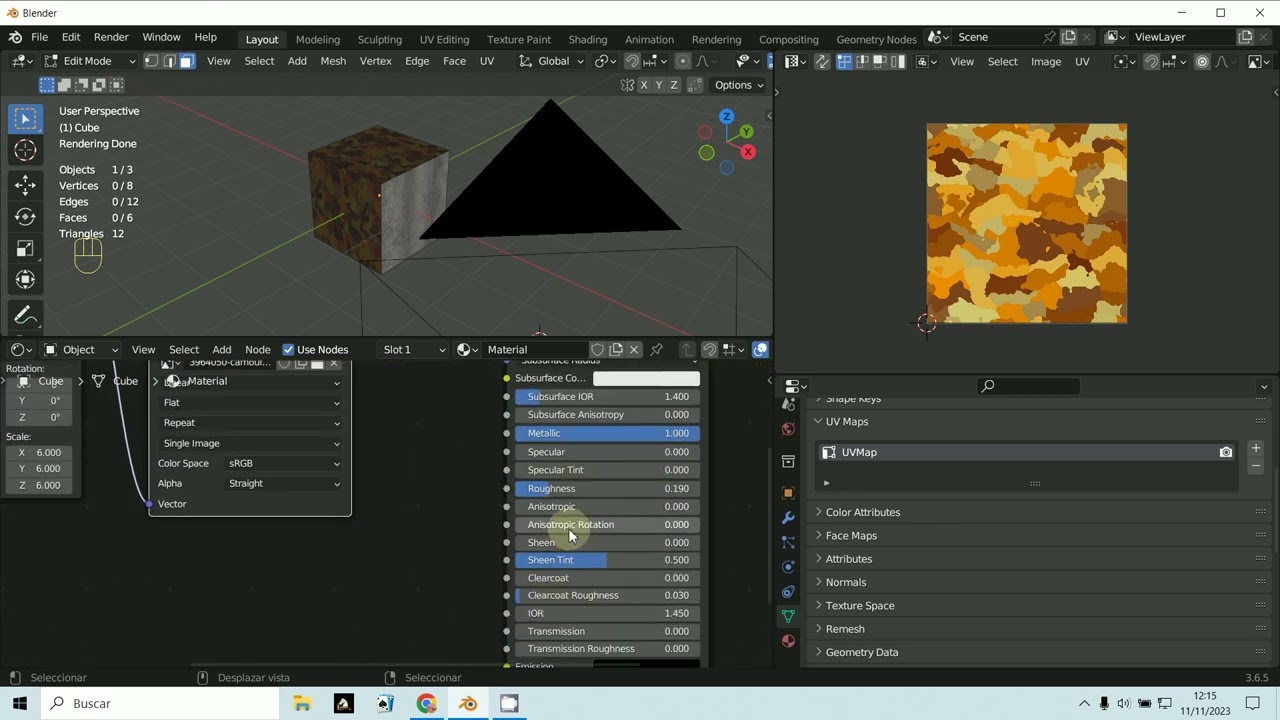Switch to the UV Editing workspace tab
This screenshot has height=720, width=1280.
tap(444, 39)
